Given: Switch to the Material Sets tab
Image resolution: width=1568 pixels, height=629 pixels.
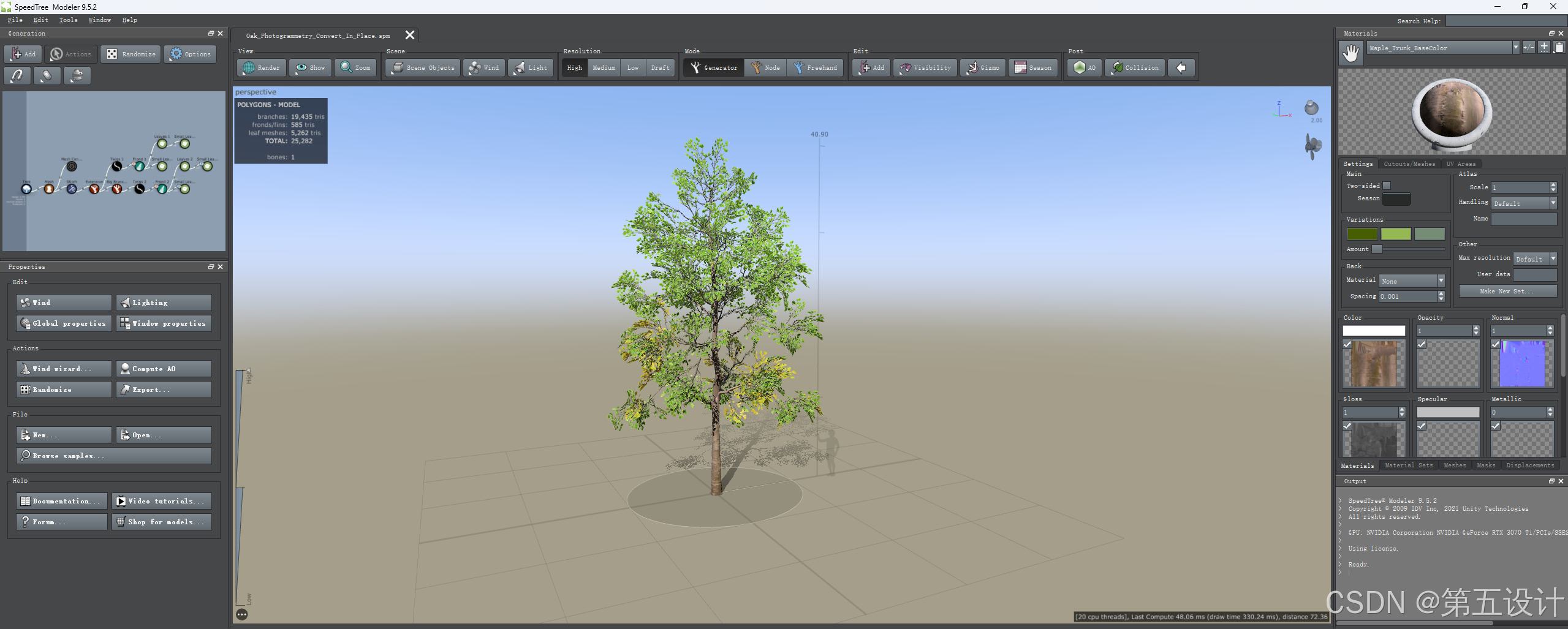Looking at the screenshot, I should [1409, 465].
